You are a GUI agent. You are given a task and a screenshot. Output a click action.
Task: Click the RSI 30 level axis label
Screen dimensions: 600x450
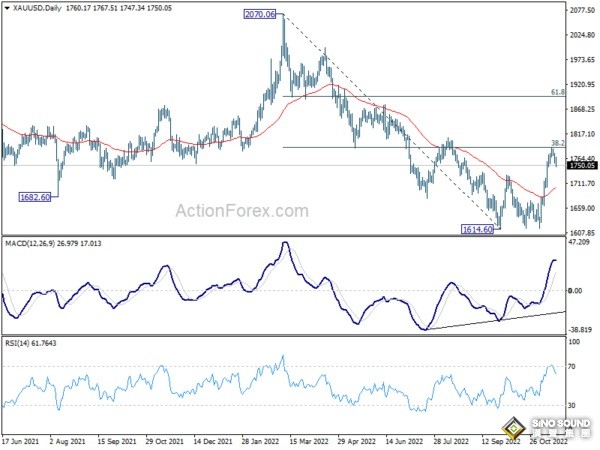(x=574, y=406)
